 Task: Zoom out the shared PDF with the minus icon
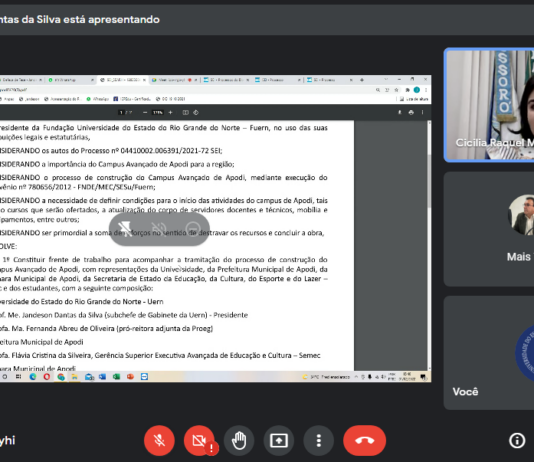[x=145, y=112]
